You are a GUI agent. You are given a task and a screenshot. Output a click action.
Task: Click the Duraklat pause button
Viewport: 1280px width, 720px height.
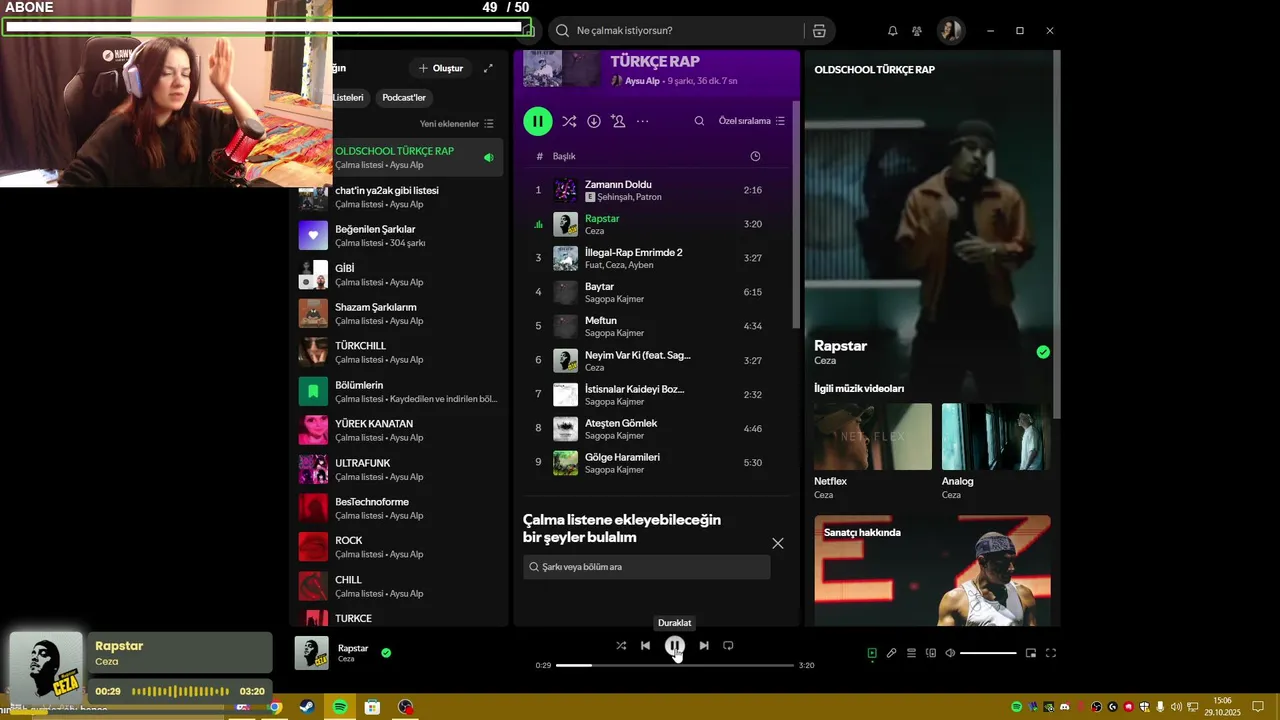[x=675, y=646]
